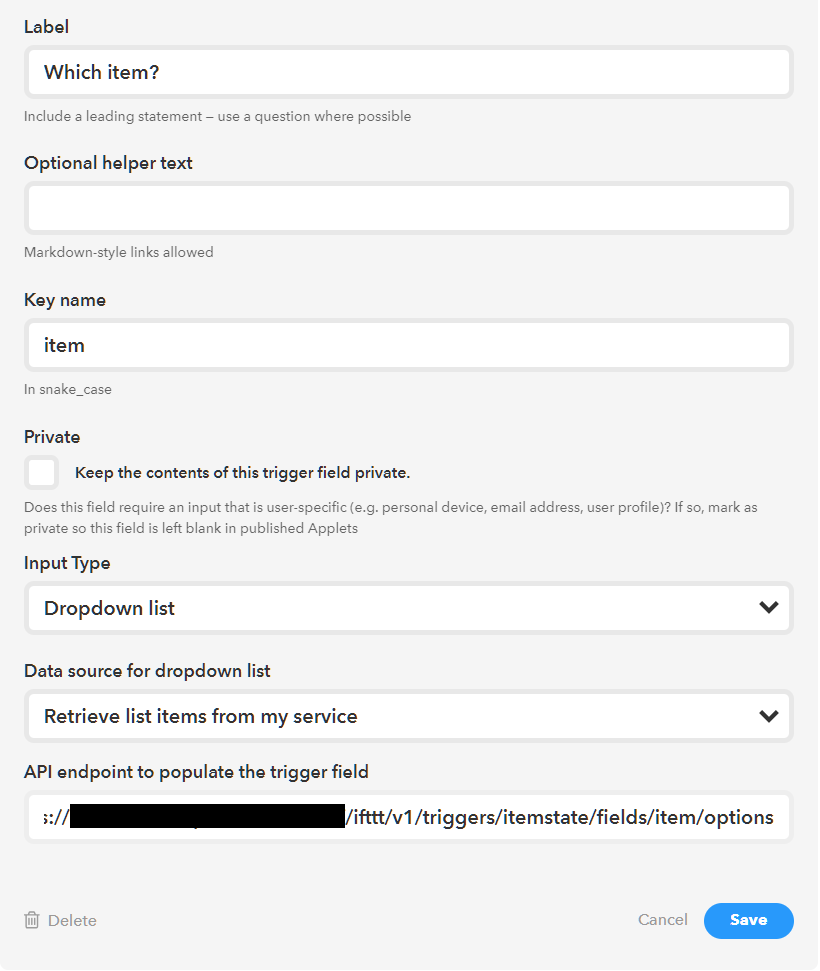Click 'API endpoint to populate the trigger field' heading
This screenshot has height=971, width=820.
(x=196, y=771)
